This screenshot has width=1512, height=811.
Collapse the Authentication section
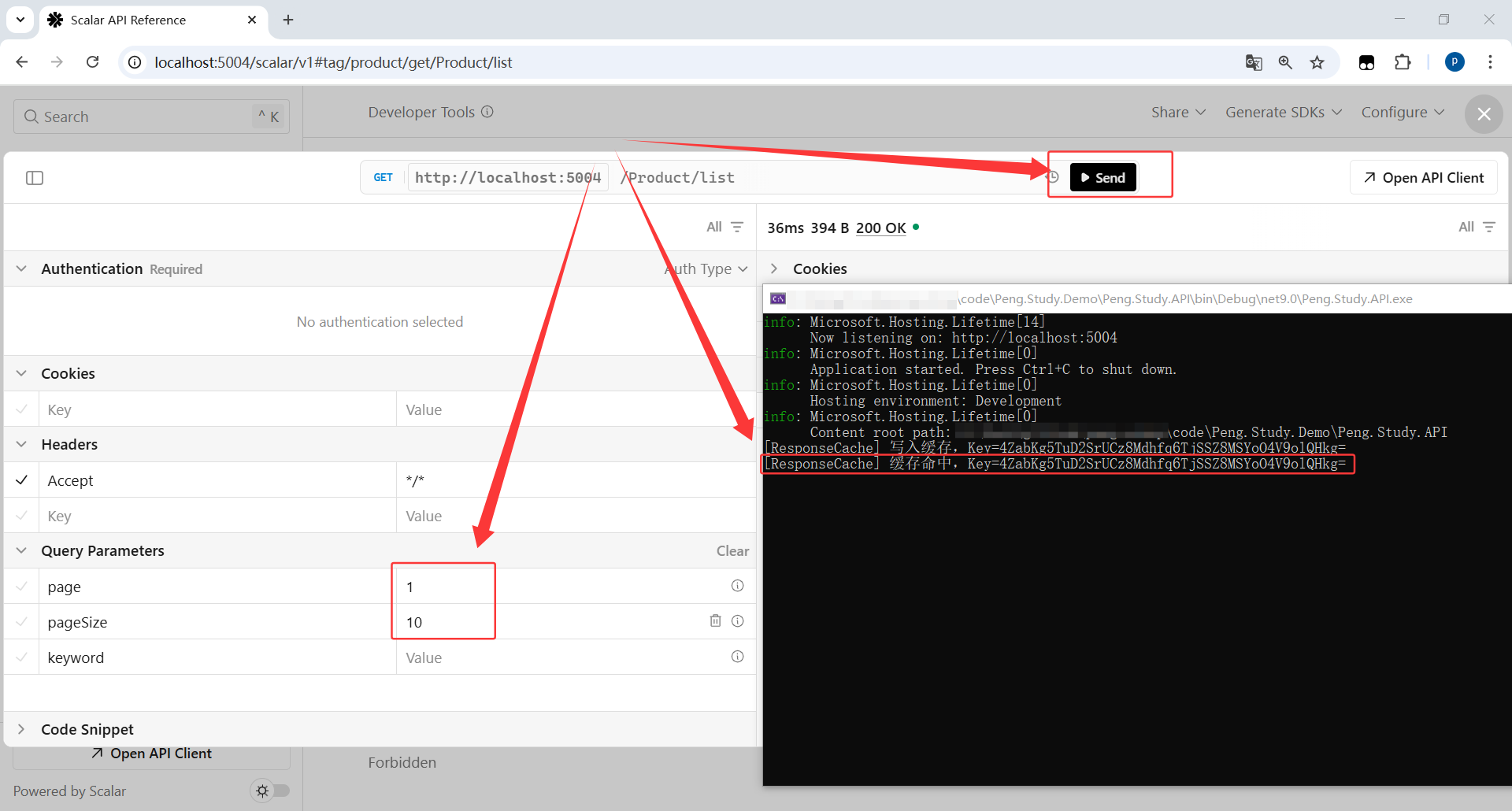(x=21, y=268)
